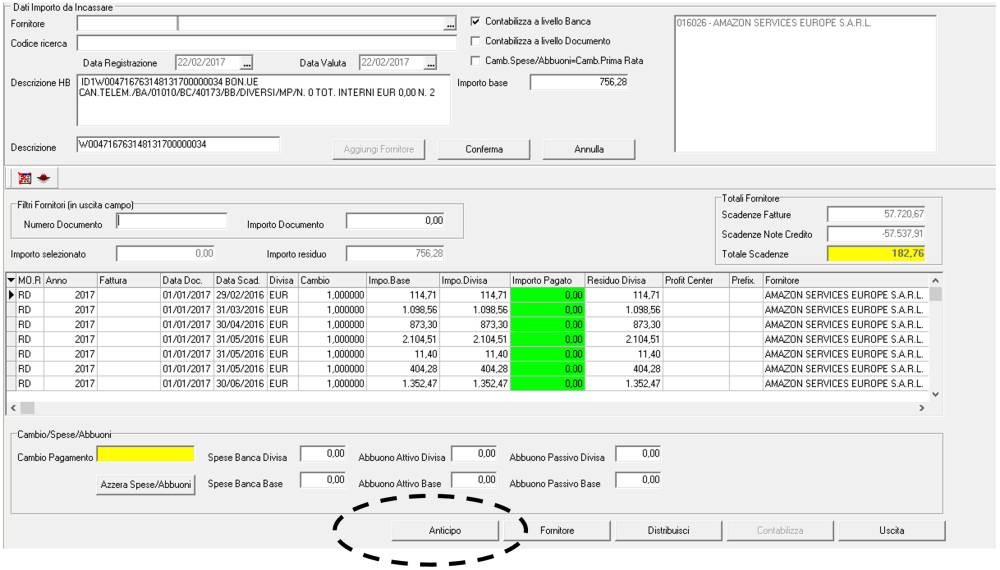Click the Conferma button

484,149
